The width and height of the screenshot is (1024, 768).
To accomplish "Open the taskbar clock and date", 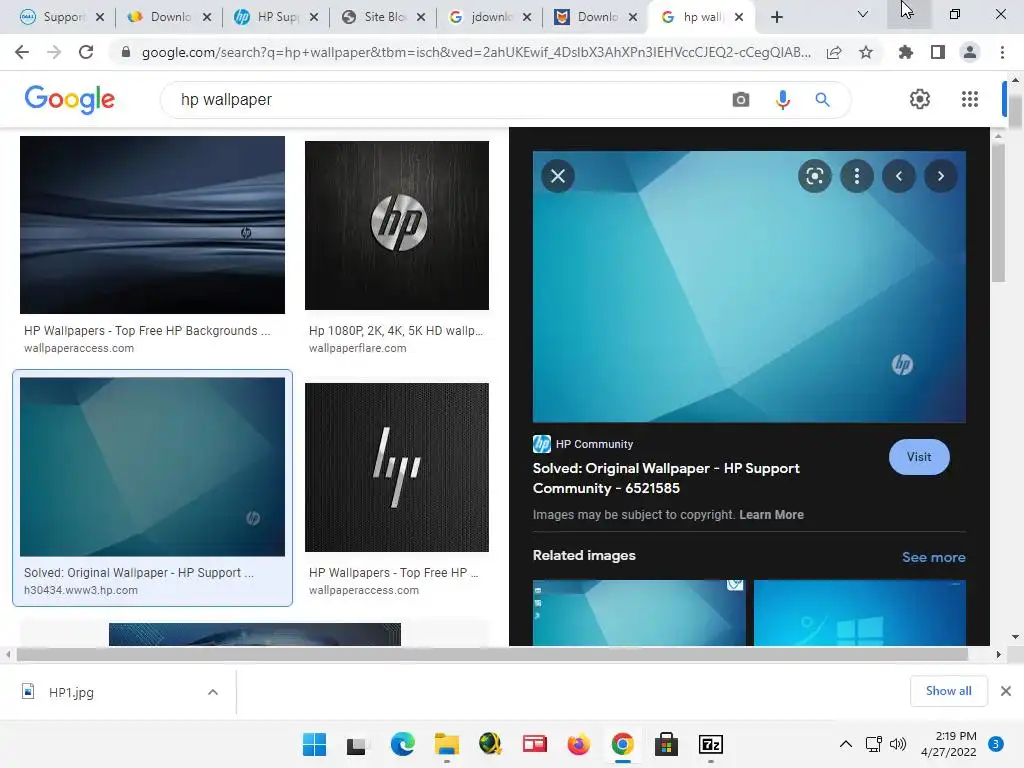I will (949, 744).
